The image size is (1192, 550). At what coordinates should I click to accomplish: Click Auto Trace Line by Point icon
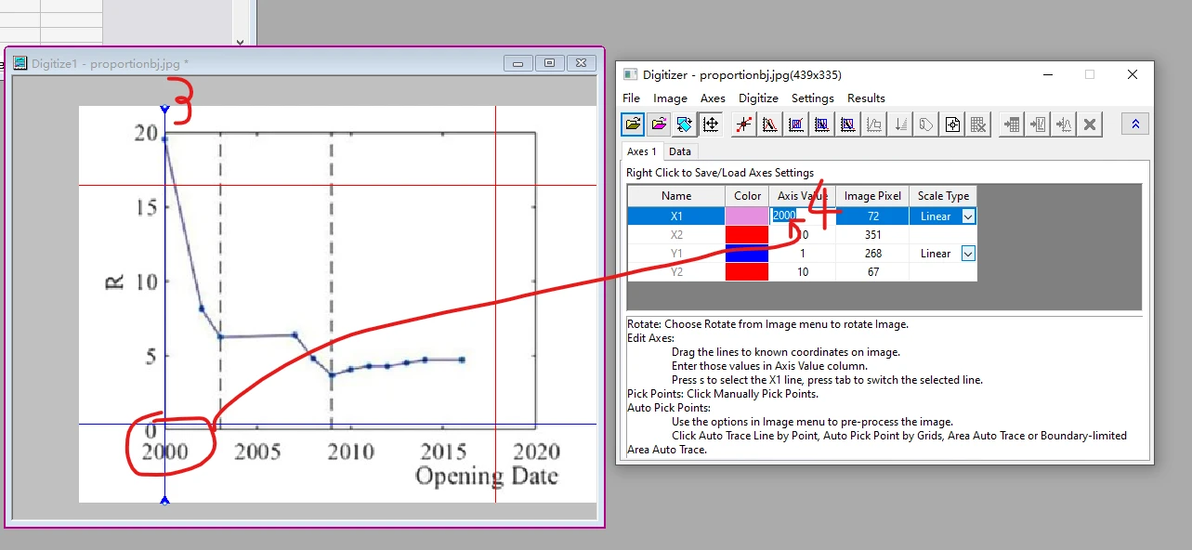770,123
